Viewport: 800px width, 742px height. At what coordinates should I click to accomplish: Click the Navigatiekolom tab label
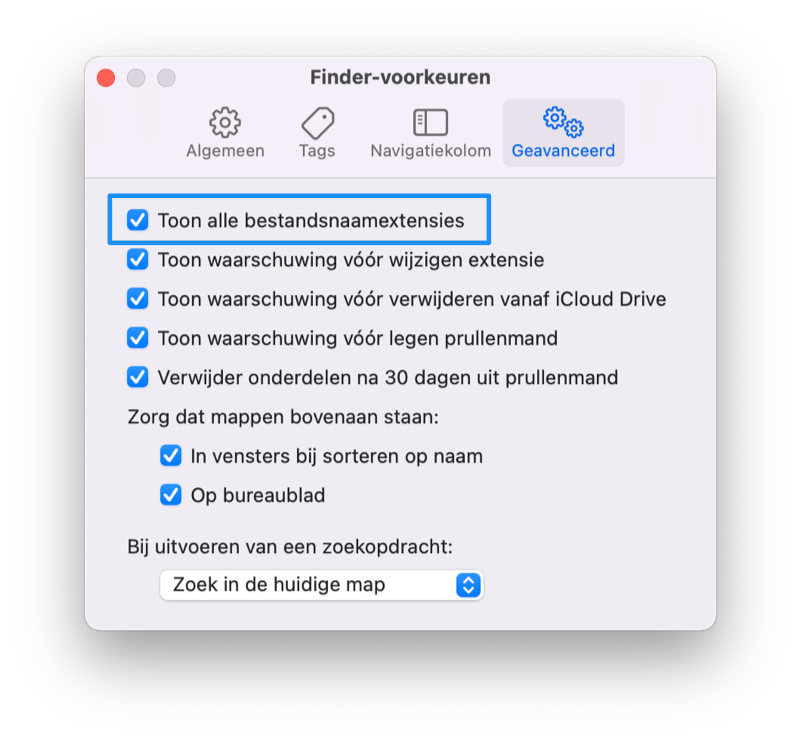[431, 151]
